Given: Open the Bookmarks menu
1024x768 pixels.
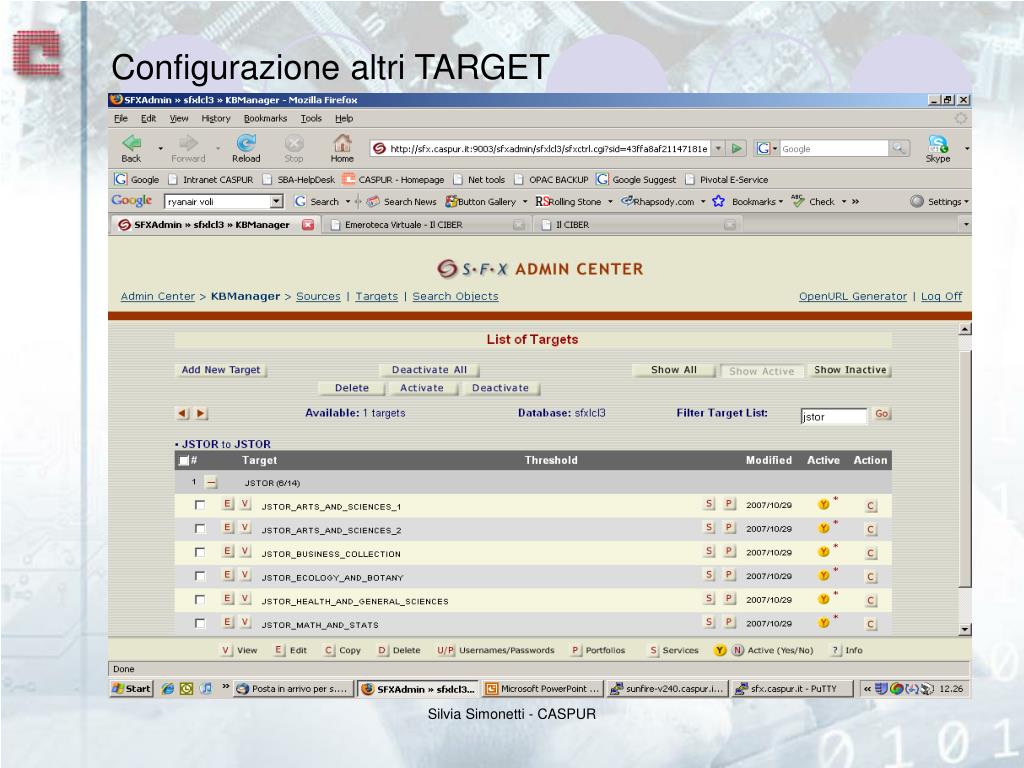Looking at the screenshot, I should click(x=265, y=118).
